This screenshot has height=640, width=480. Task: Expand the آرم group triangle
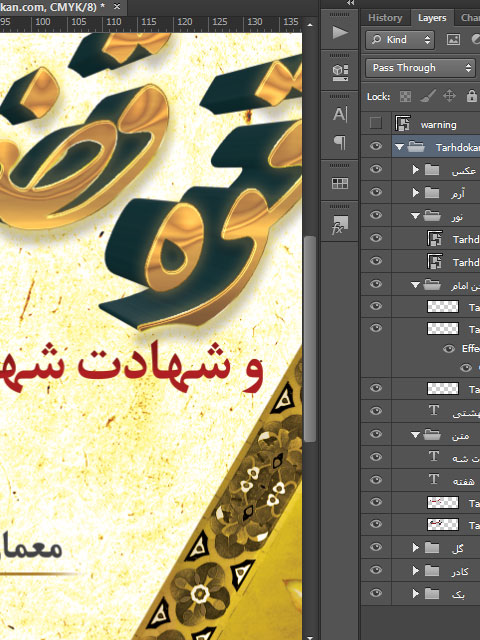(416, 193)
